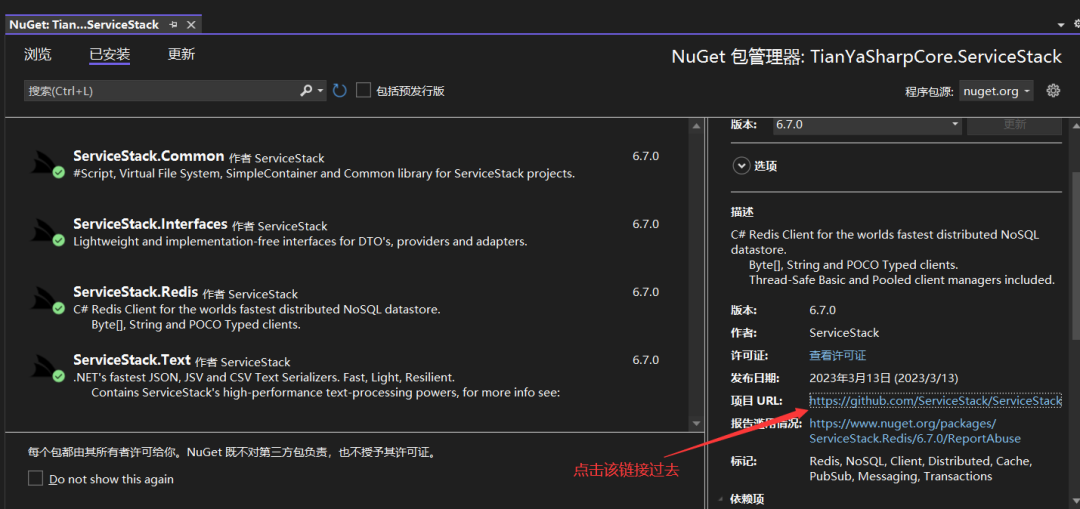The image size is (1080, 509).
Task: Click the ServiceStack.Common package icon
Action: coord(48,164)
